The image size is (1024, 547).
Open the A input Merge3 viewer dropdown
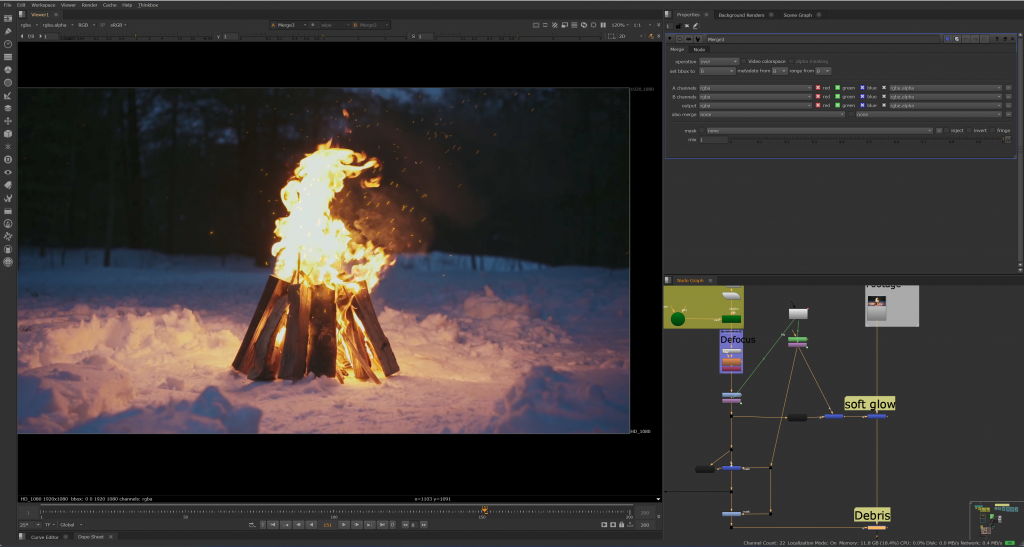point(288,25)
